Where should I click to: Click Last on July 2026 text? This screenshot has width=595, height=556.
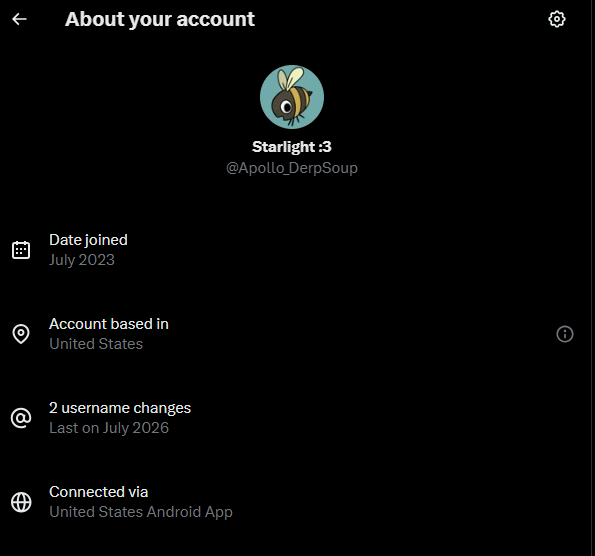(109, 428)
